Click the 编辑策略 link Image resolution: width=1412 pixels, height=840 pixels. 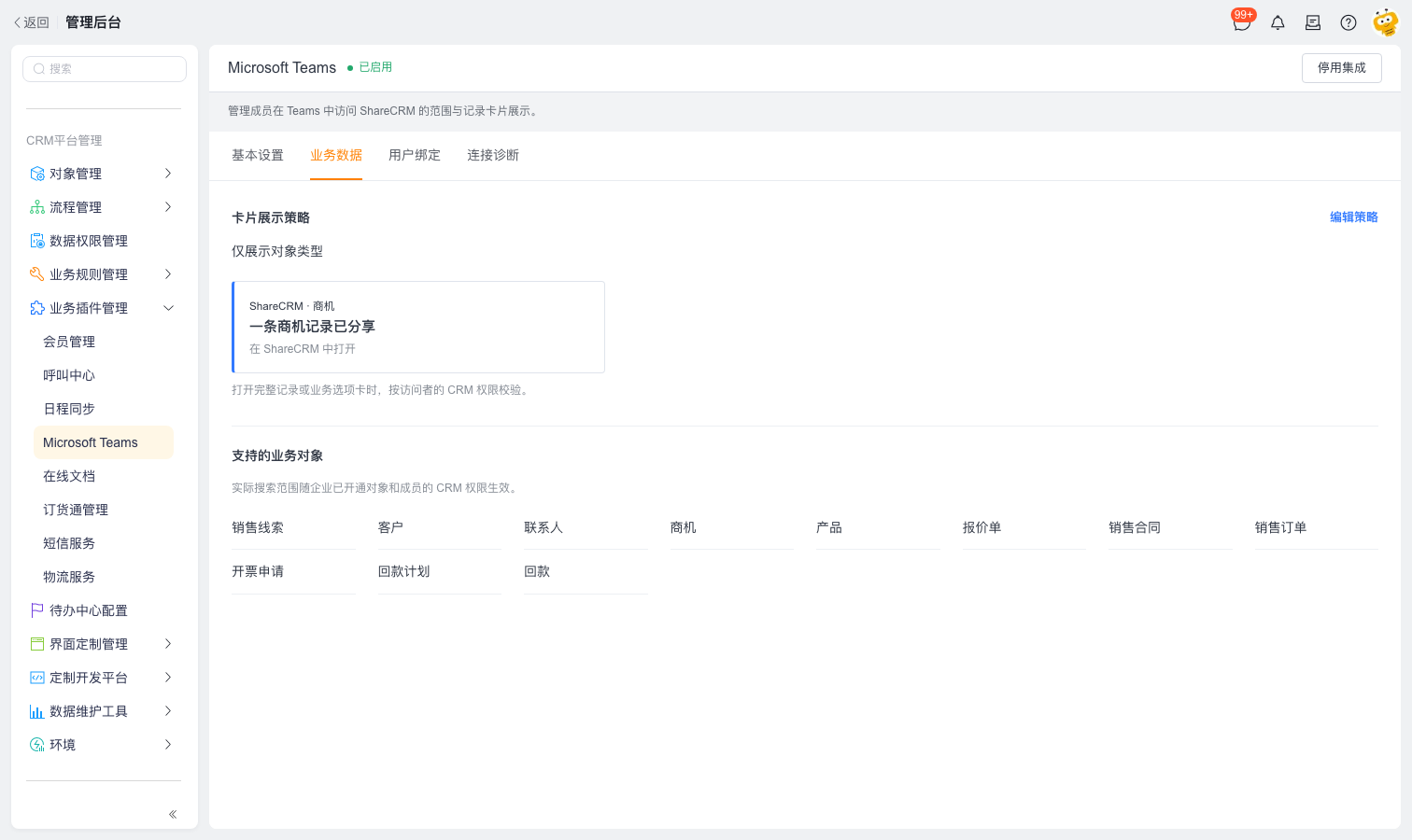coord(1354,217)
